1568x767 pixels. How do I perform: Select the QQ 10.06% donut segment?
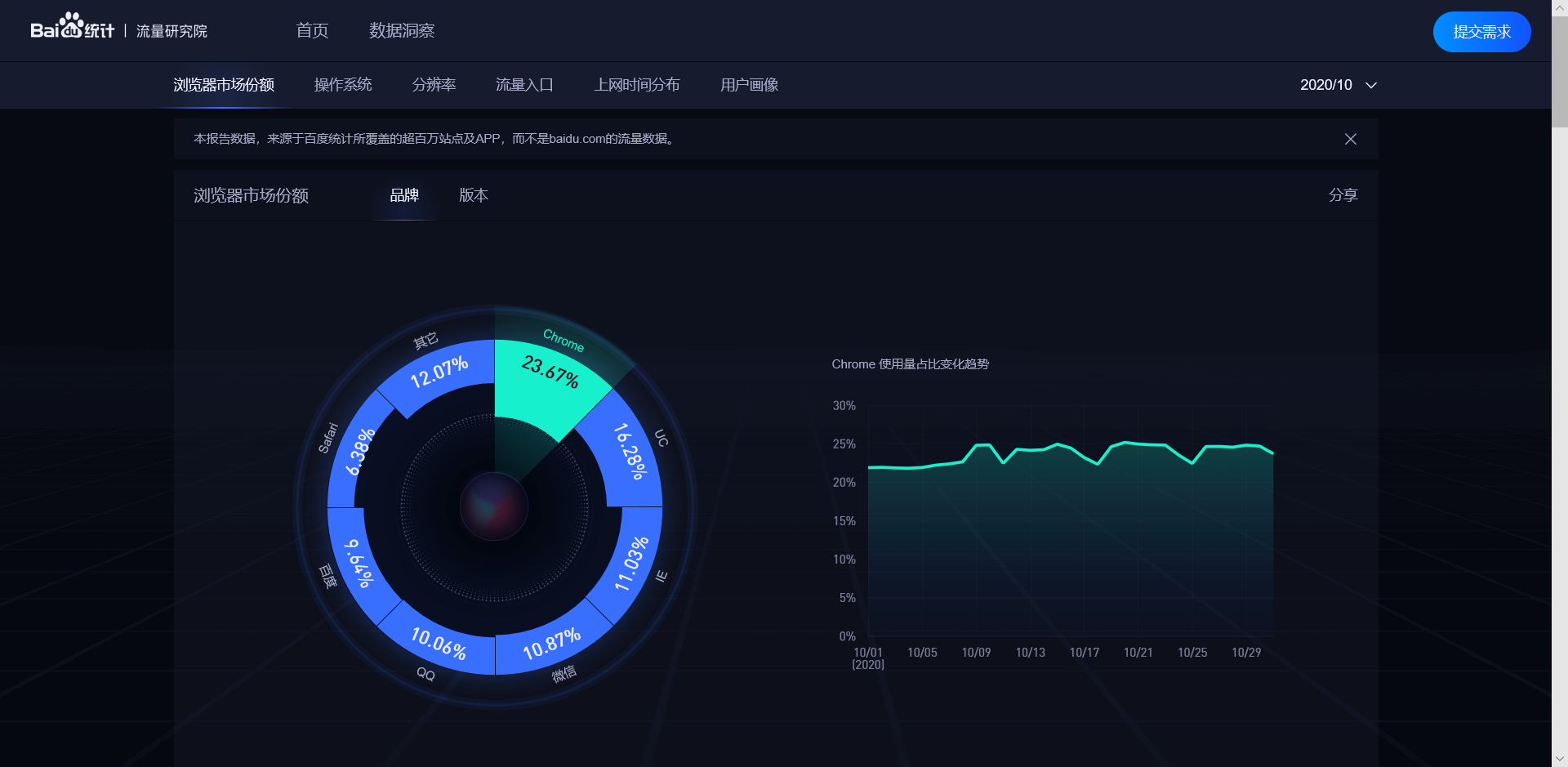pos(439,643)
